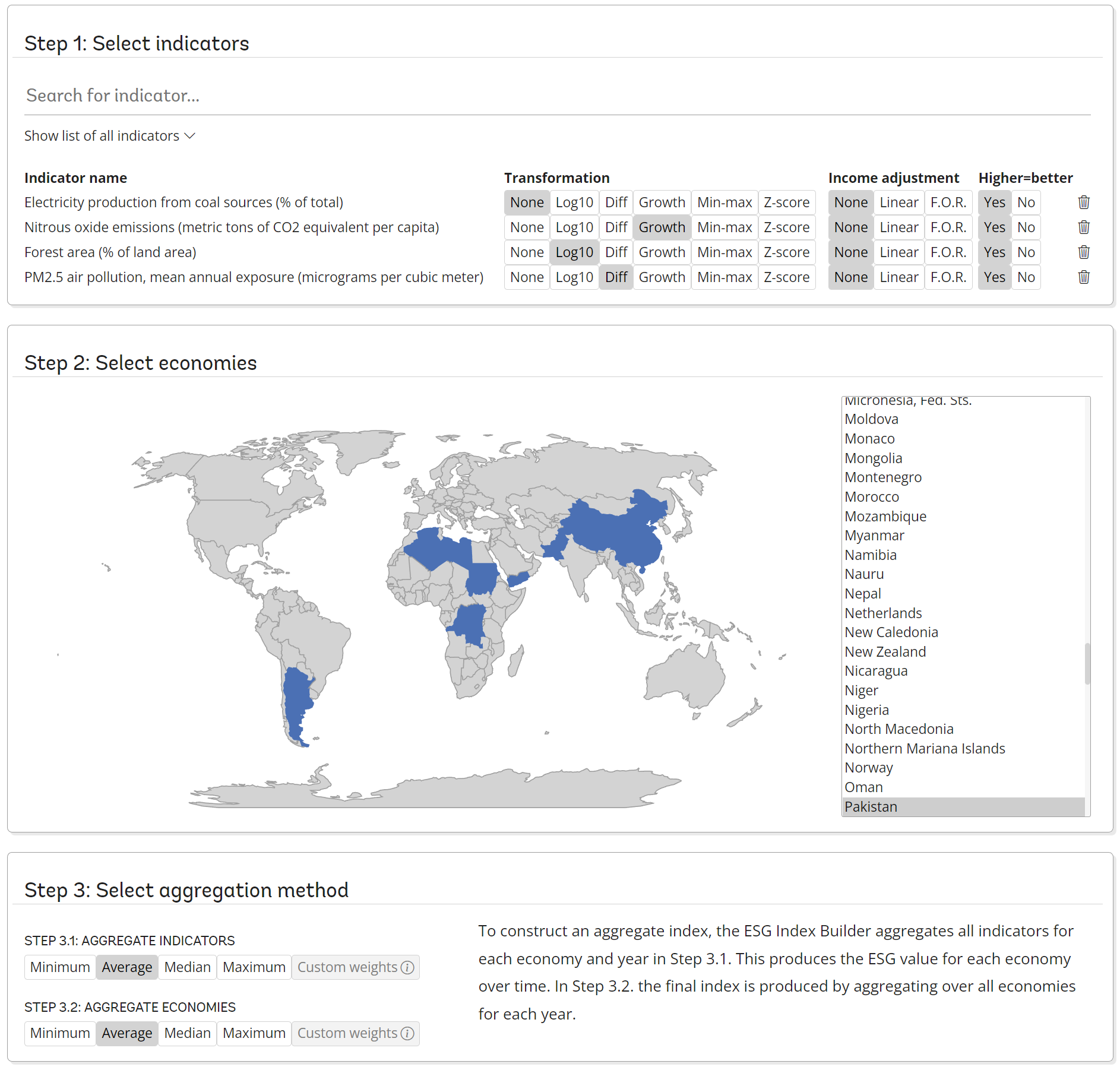Screen dimensions: 1120x1070
Task: Select Norway in the economies list
Action: (869, 767)
